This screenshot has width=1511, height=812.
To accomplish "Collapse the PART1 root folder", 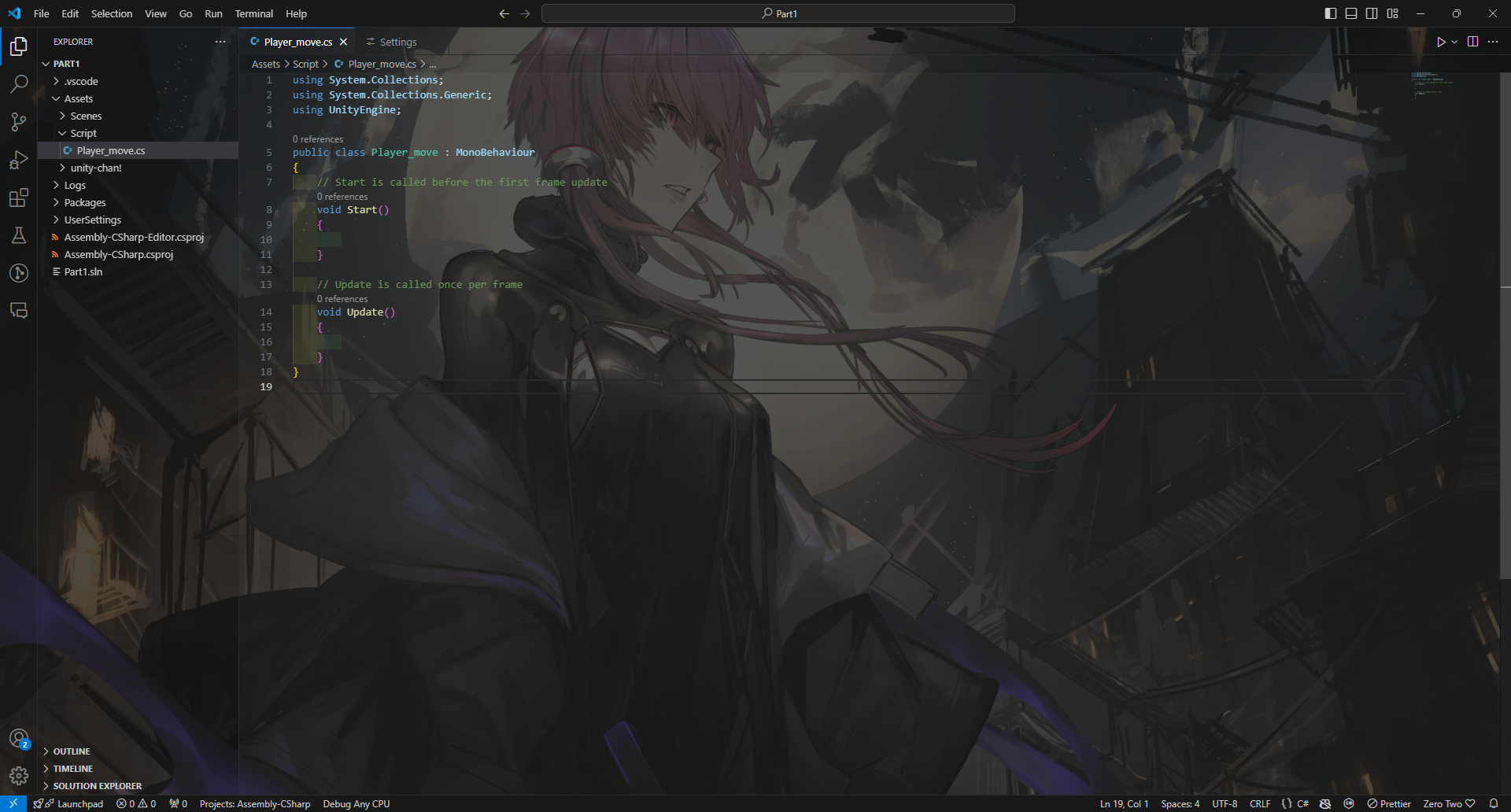I will [139, 64].
